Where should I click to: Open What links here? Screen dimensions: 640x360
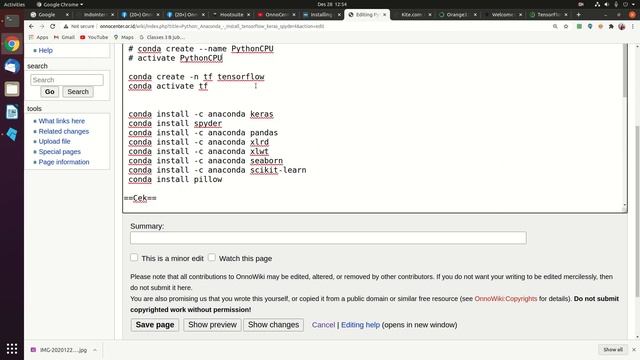[x=62, y=121]
